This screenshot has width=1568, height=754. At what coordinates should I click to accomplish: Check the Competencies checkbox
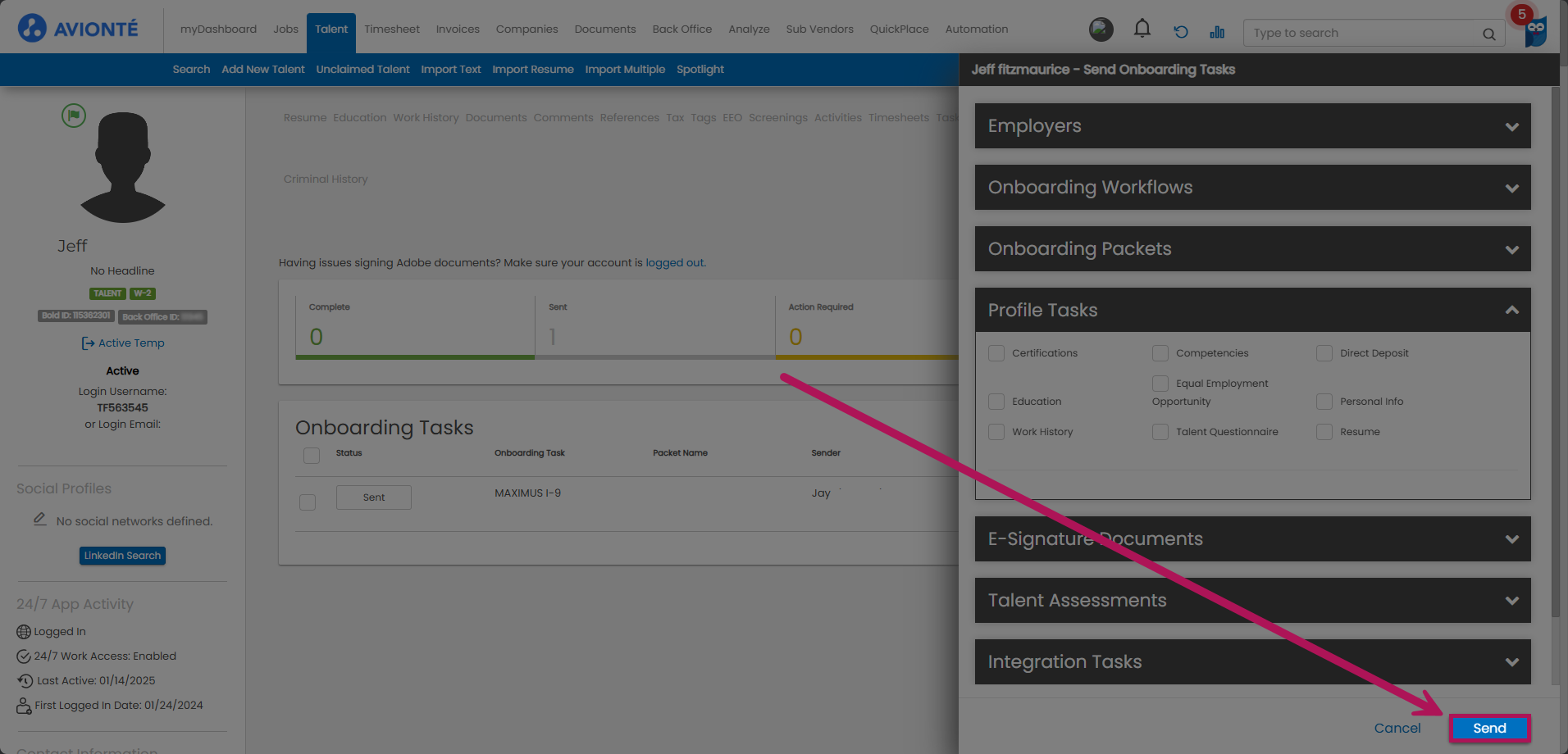(1160, 353)
